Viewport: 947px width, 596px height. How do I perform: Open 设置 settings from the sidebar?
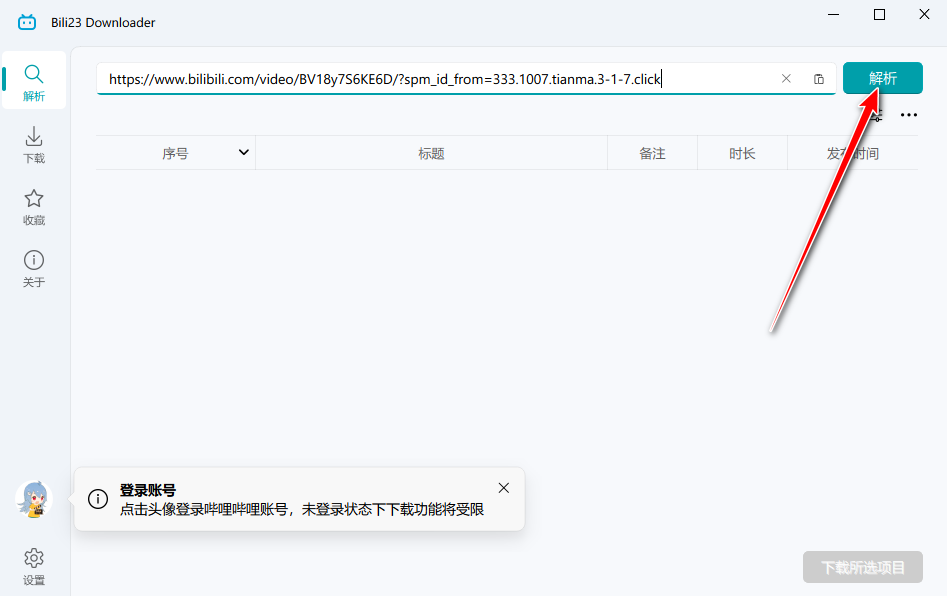pyautogui.click(x=34, y=566)
